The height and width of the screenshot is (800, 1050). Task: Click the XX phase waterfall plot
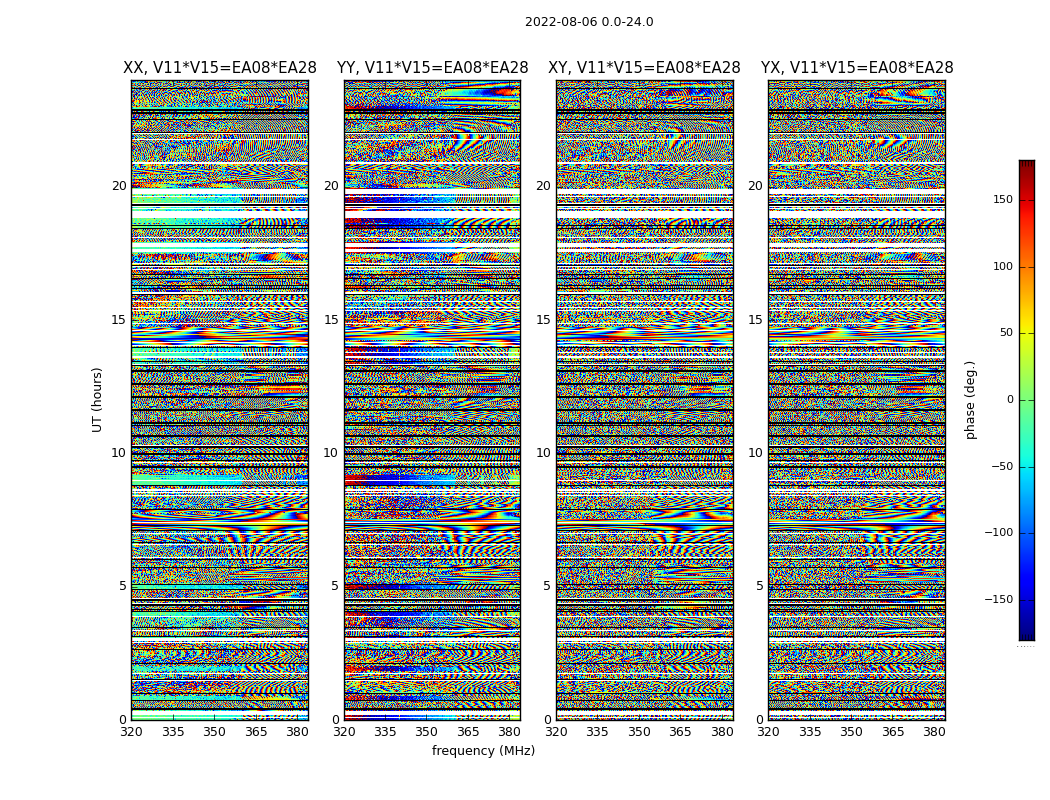point(220,400)
